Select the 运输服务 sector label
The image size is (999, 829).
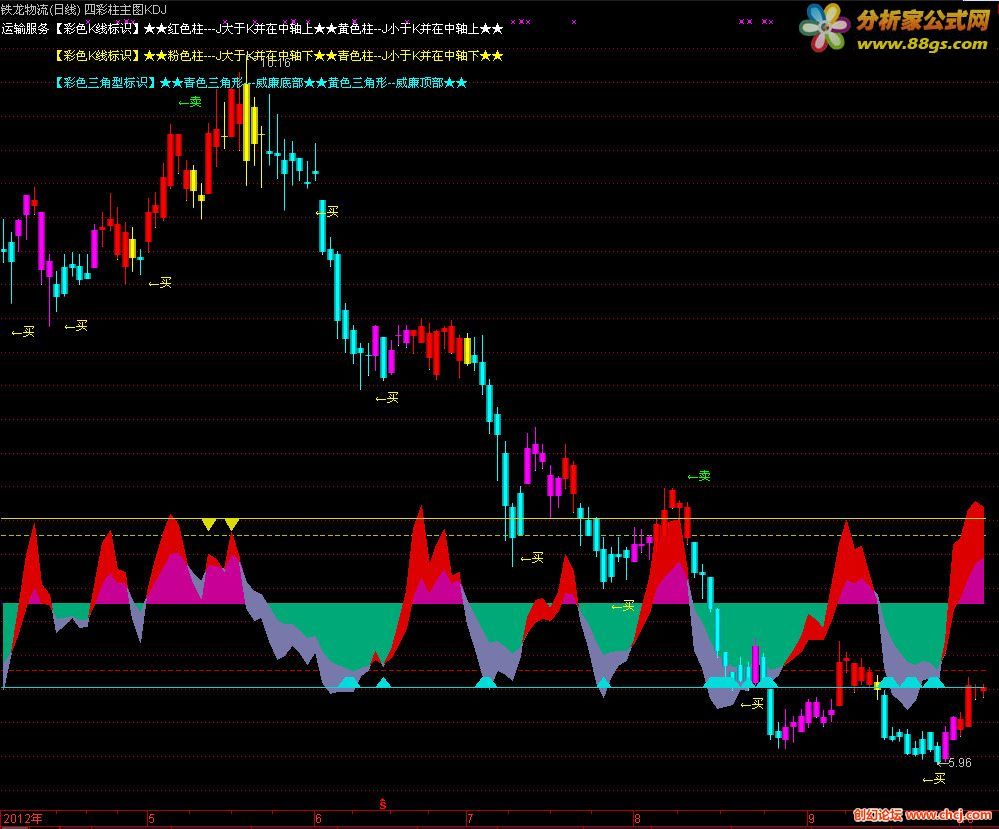pos(25,29)
